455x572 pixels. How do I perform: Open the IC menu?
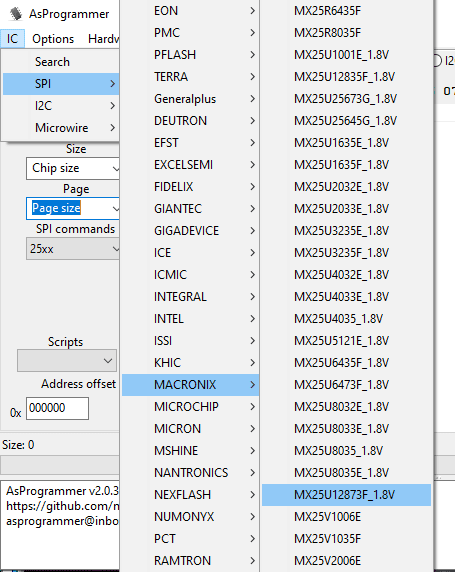tap(12, 39)
